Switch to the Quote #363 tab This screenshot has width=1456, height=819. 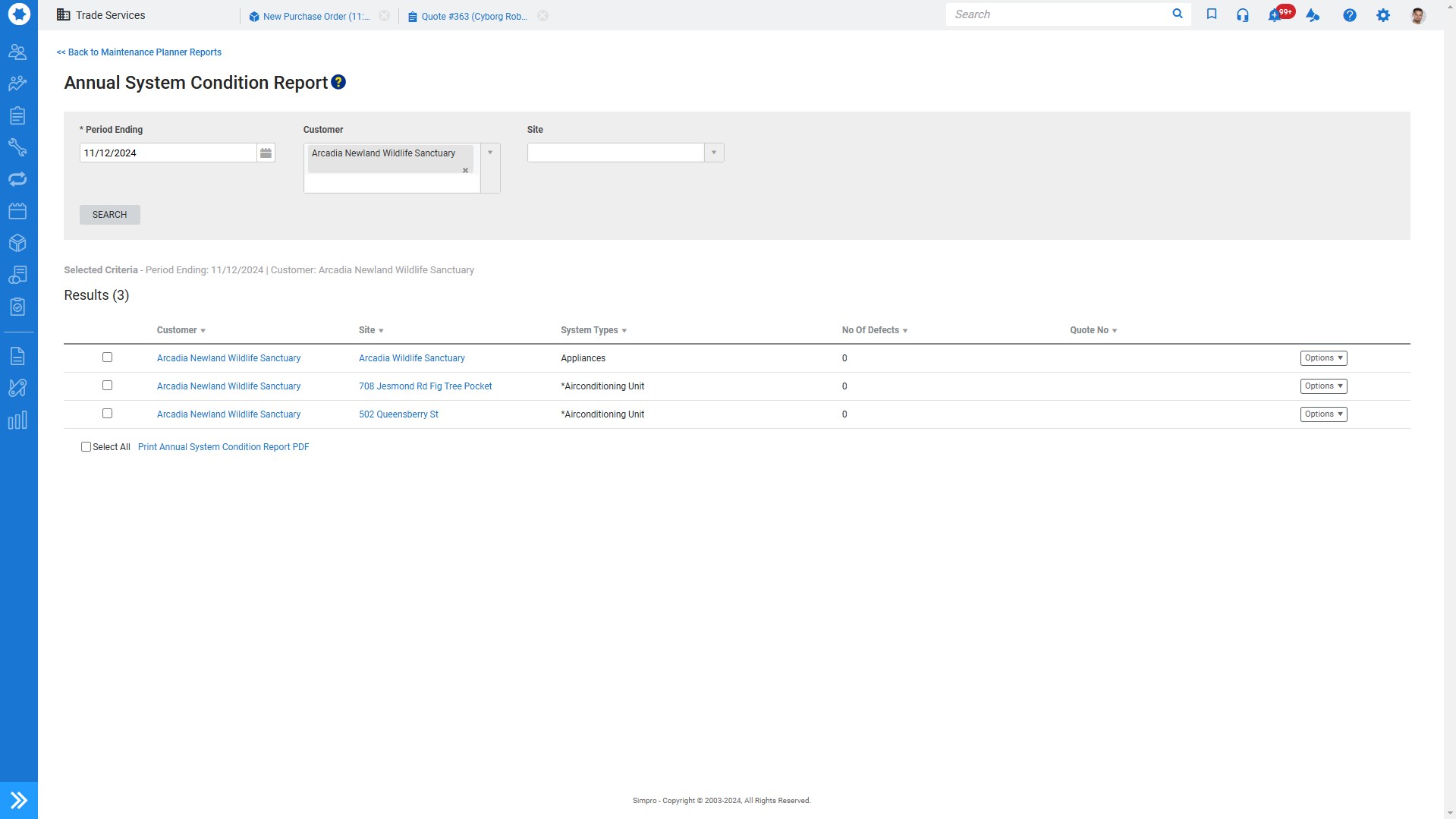(x=473, y=17)
